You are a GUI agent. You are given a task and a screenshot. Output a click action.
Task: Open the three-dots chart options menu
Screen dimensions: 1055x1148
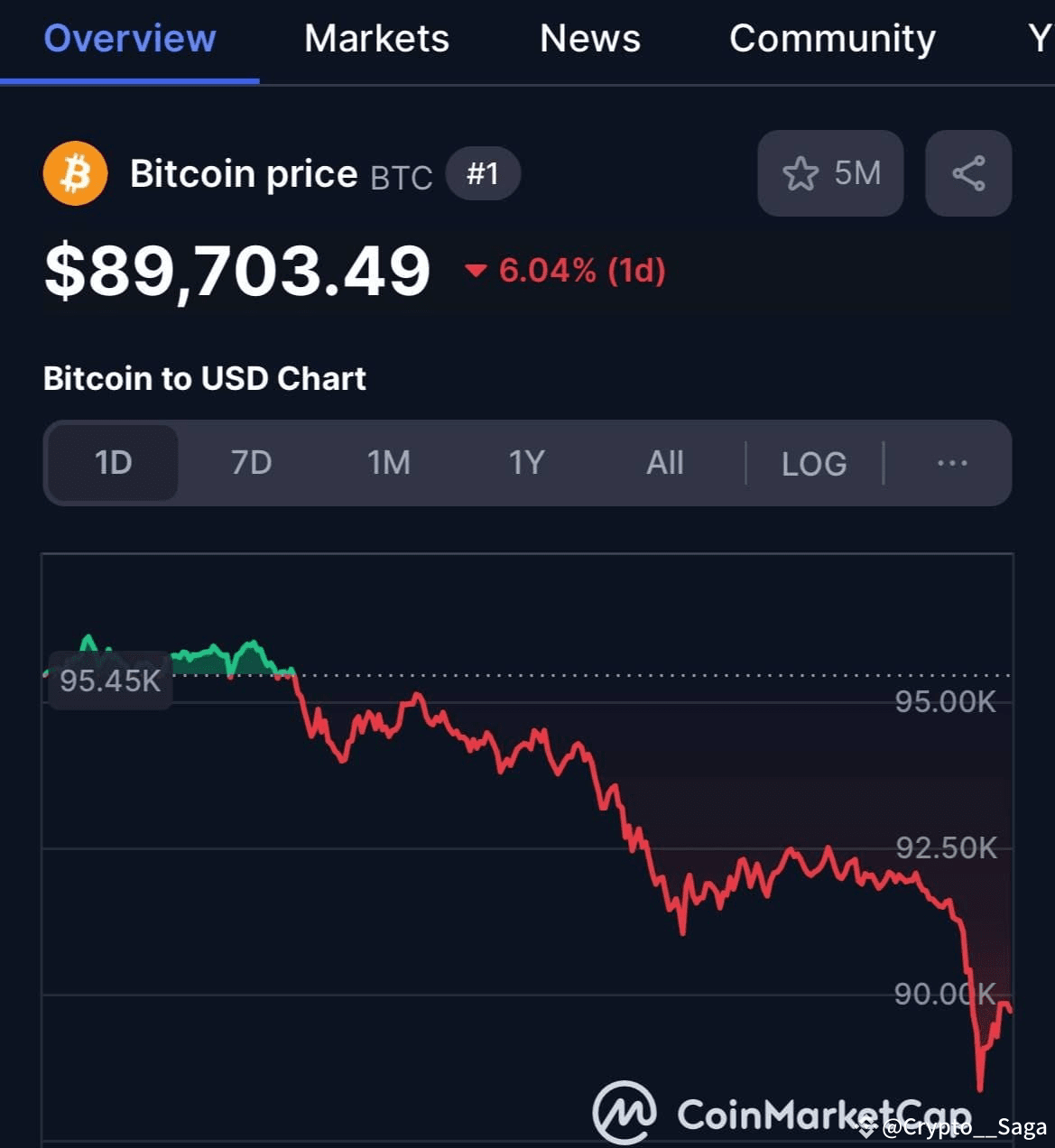pos(952,463)
